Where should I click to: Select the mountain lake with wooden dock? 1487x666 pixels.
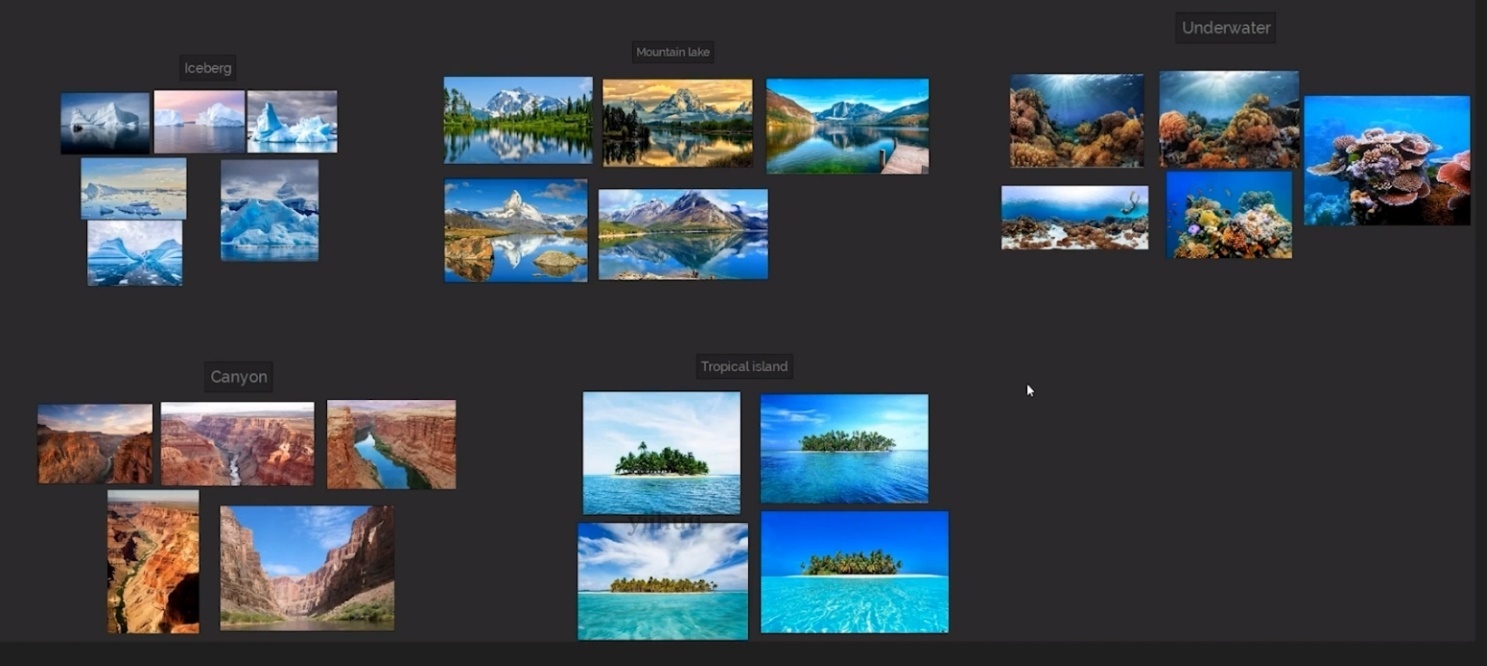tap(848, 126)
